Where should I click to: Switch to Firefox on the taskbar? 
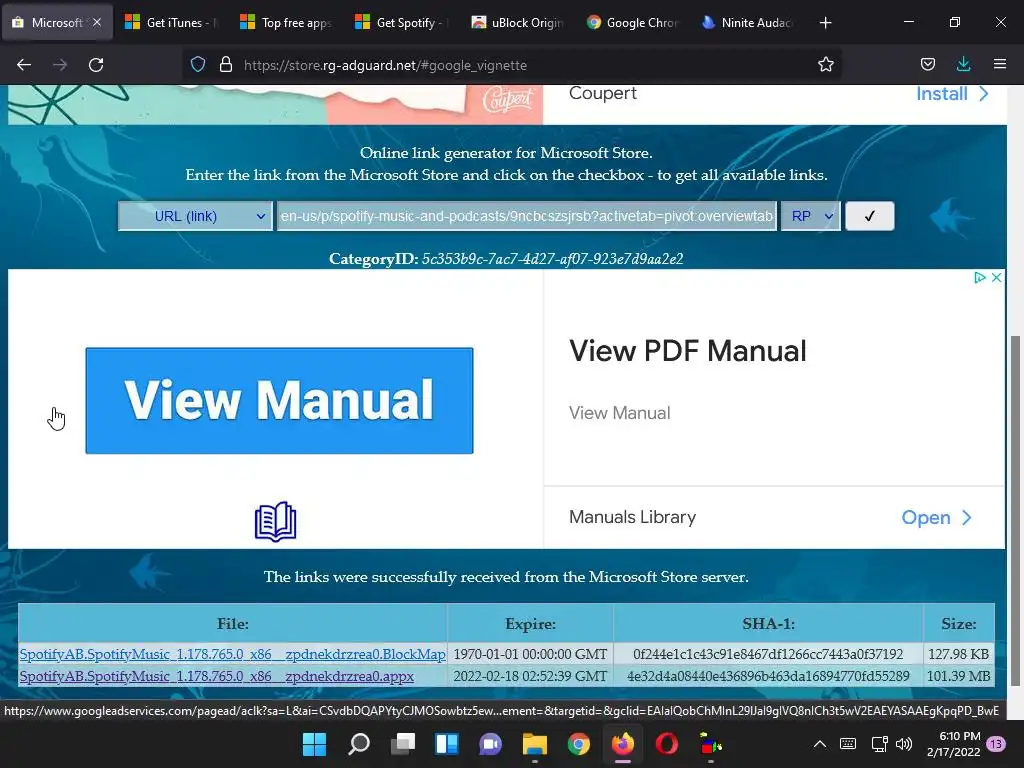[622, 744]
